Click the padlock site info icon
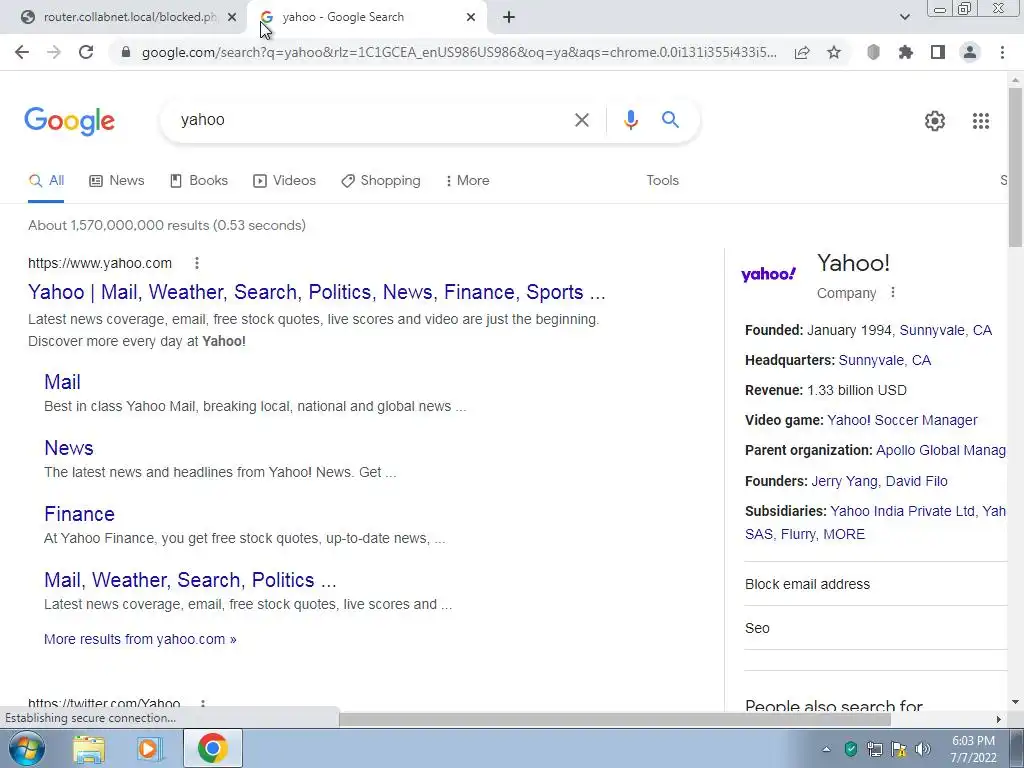The width and height of the screenshot is (1024, 768). (x=126, y=52)
